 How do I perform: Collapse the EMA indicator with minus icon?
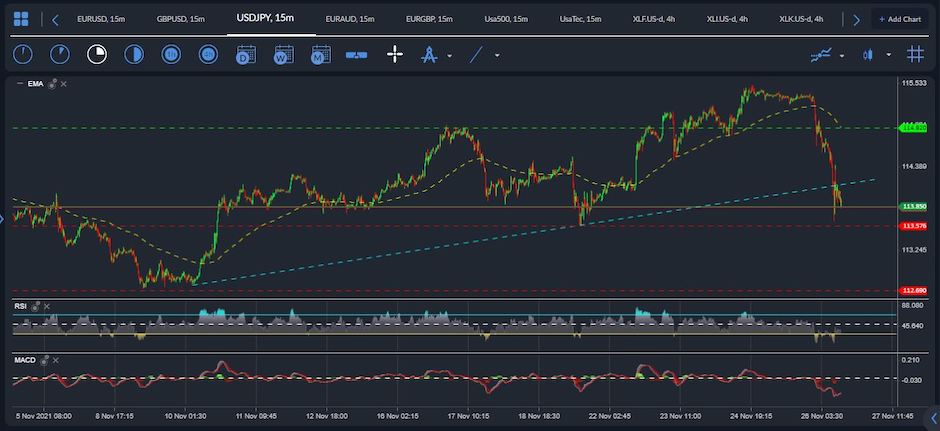click(x=20, y=84)
